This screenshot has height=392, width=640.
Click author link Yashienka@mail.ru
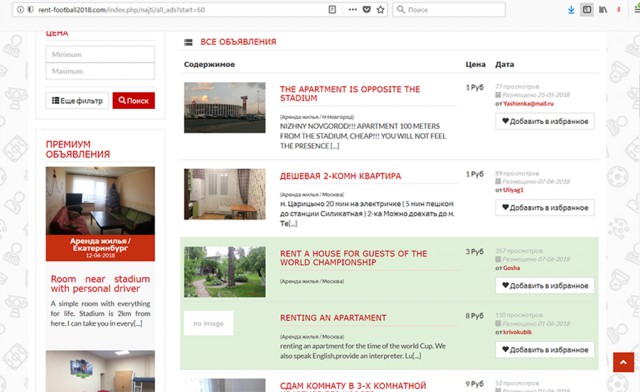pos(528,104)
